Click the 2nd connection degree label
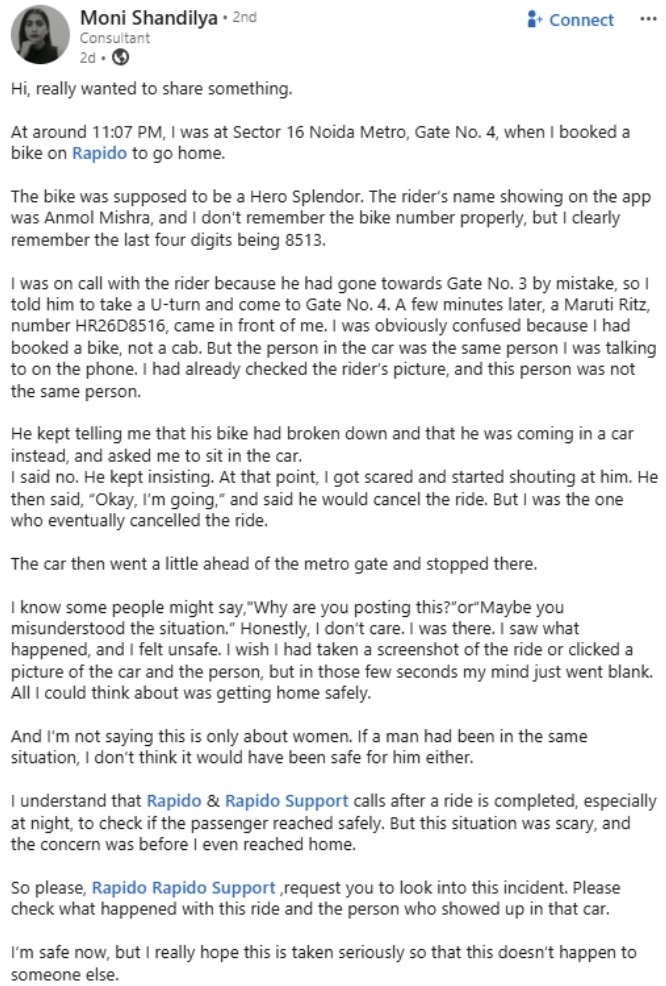 pos(244,17)
